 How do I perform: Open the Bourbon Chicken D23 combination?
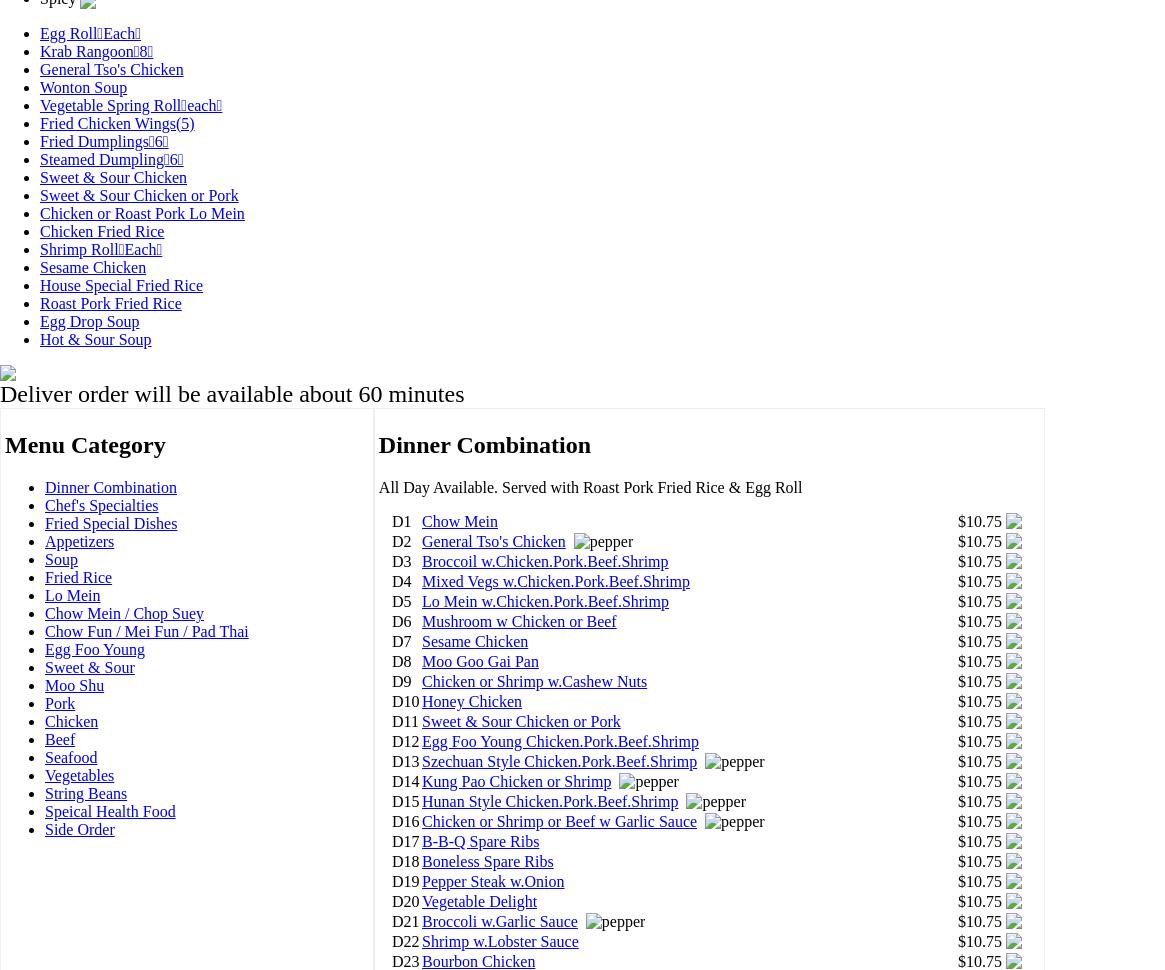click(x=478, y=961)
